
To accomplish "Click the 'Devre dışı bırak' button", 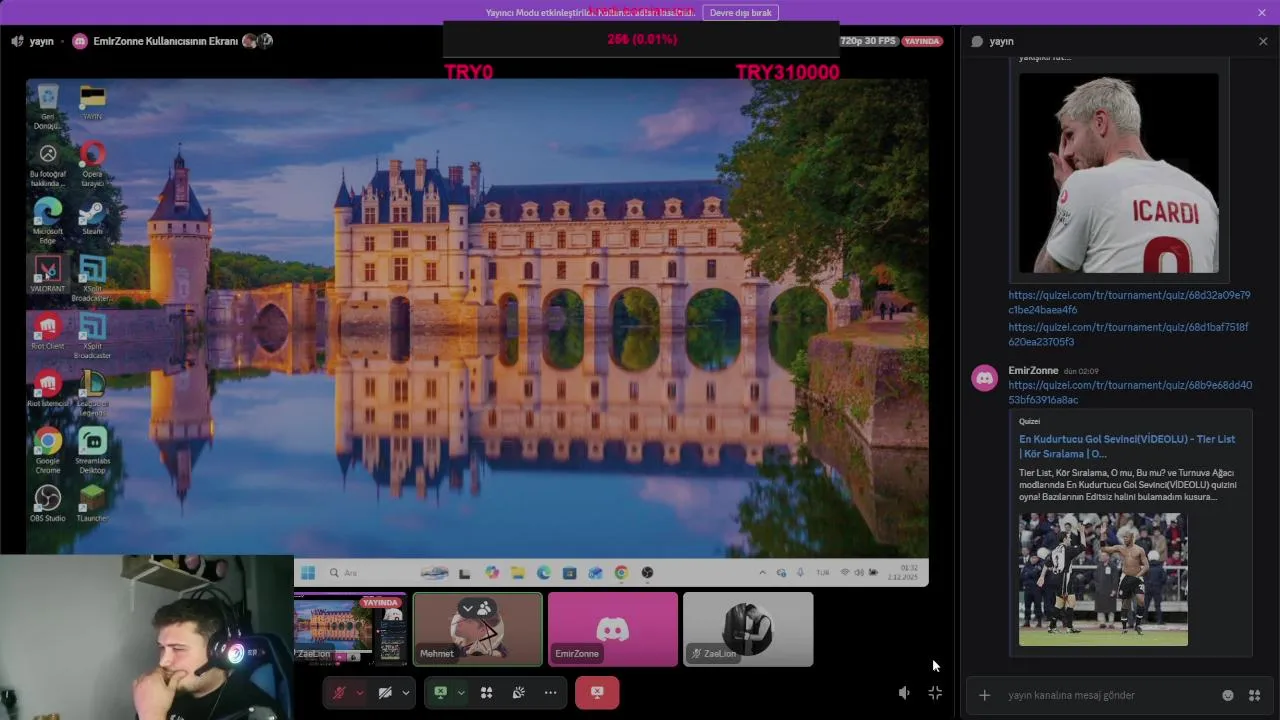I will (x=741, y=12).
